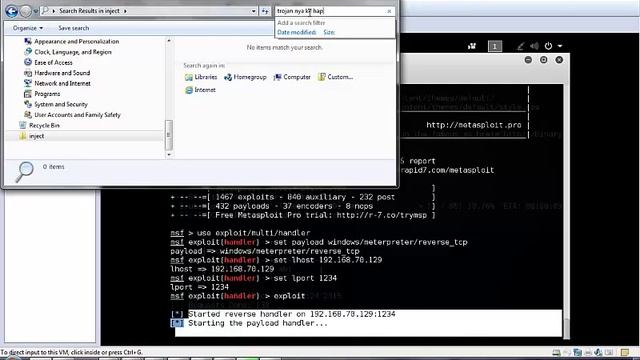Click the VM message log icon at the far right

tap(624, 352)
